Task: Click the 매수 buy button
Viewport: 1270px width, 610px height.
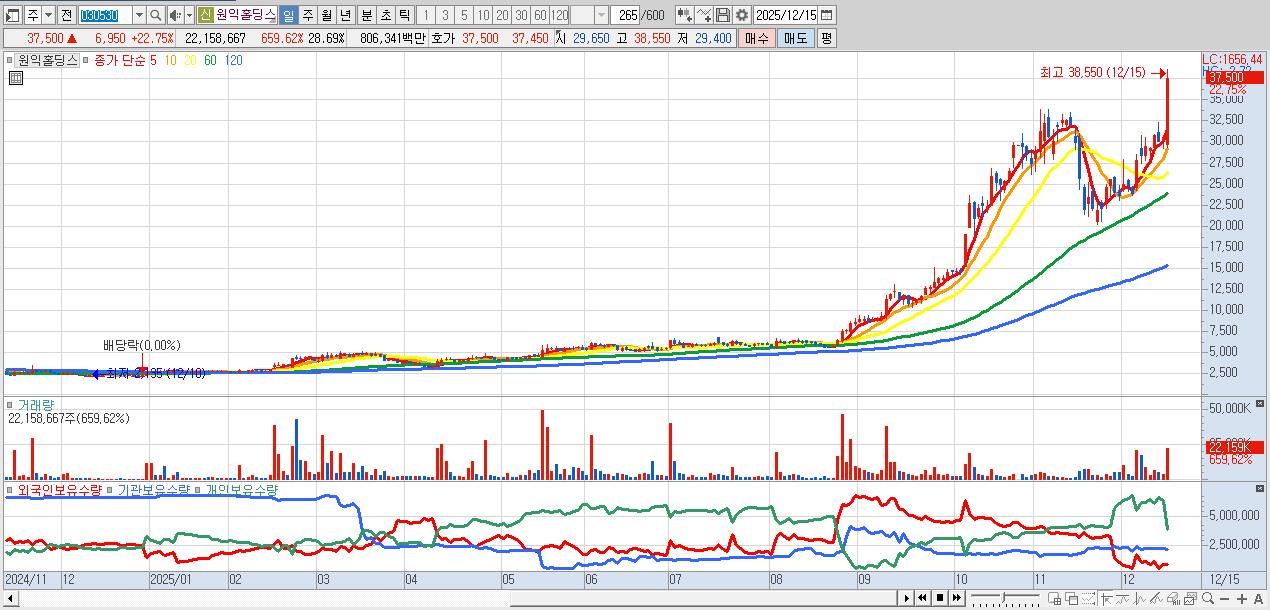Action: tap(758, 37)
